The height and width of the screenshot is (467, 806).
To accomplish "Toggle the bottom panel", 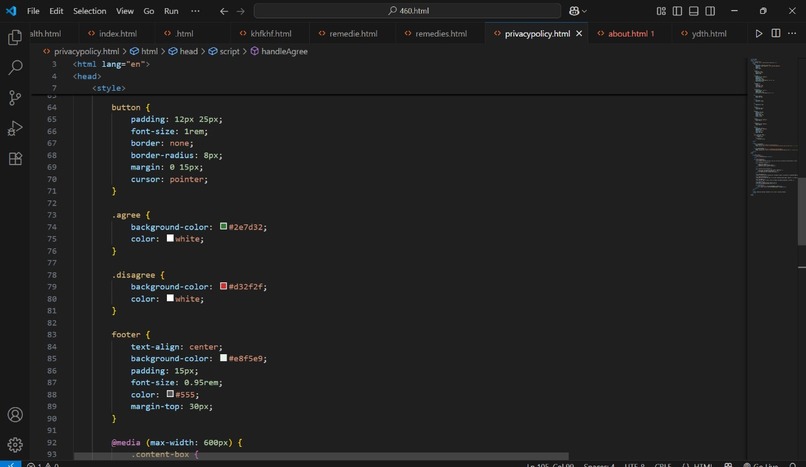I will click(x=693, y=11).
